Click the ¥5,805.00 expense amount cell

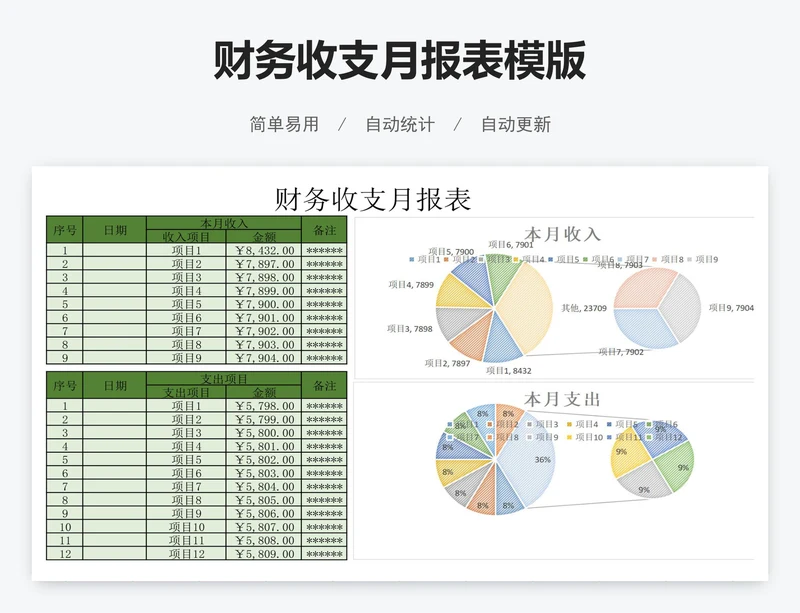coord(264,500)
